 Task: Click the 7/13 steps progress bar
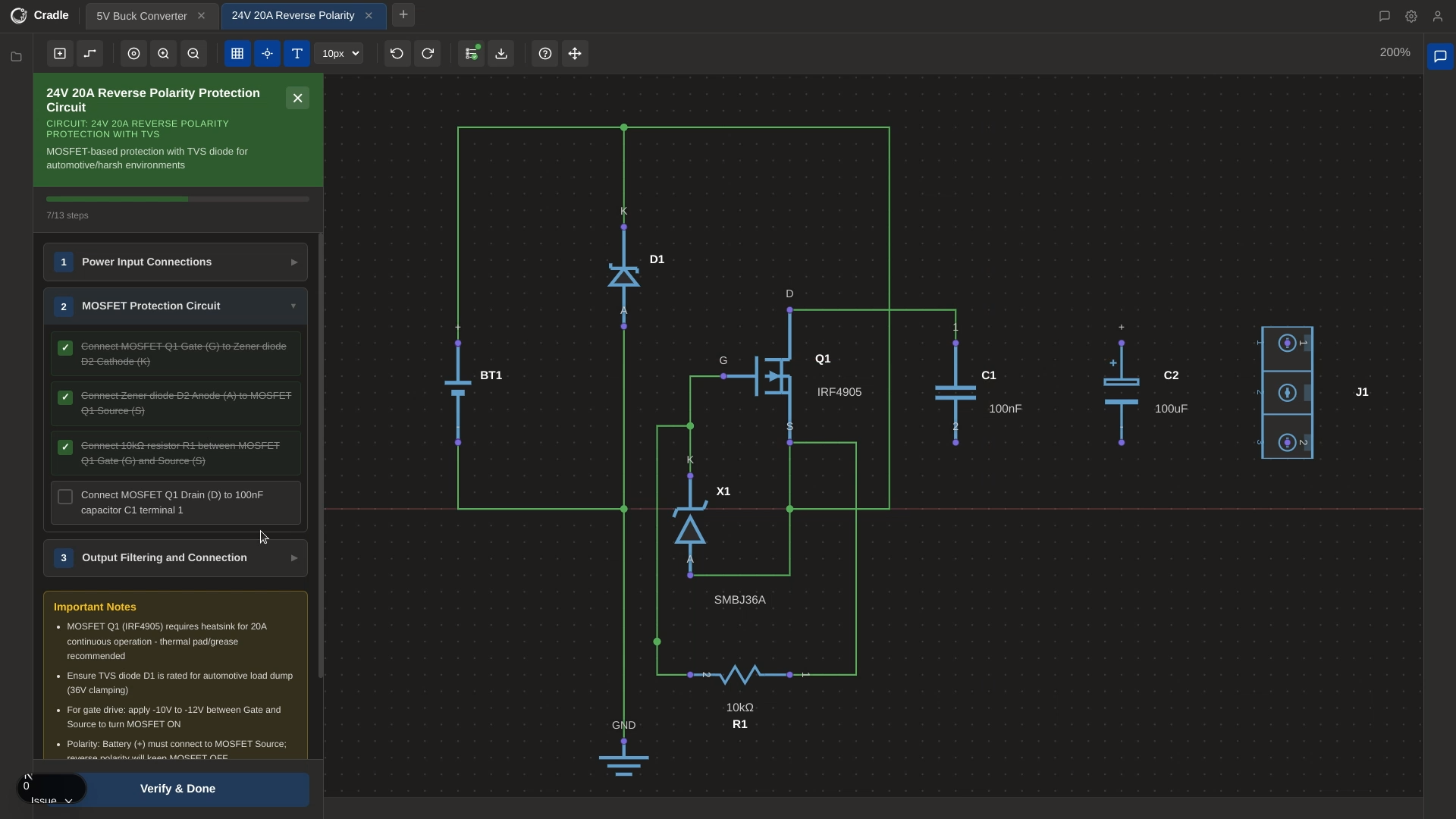[x=177, y=199]
